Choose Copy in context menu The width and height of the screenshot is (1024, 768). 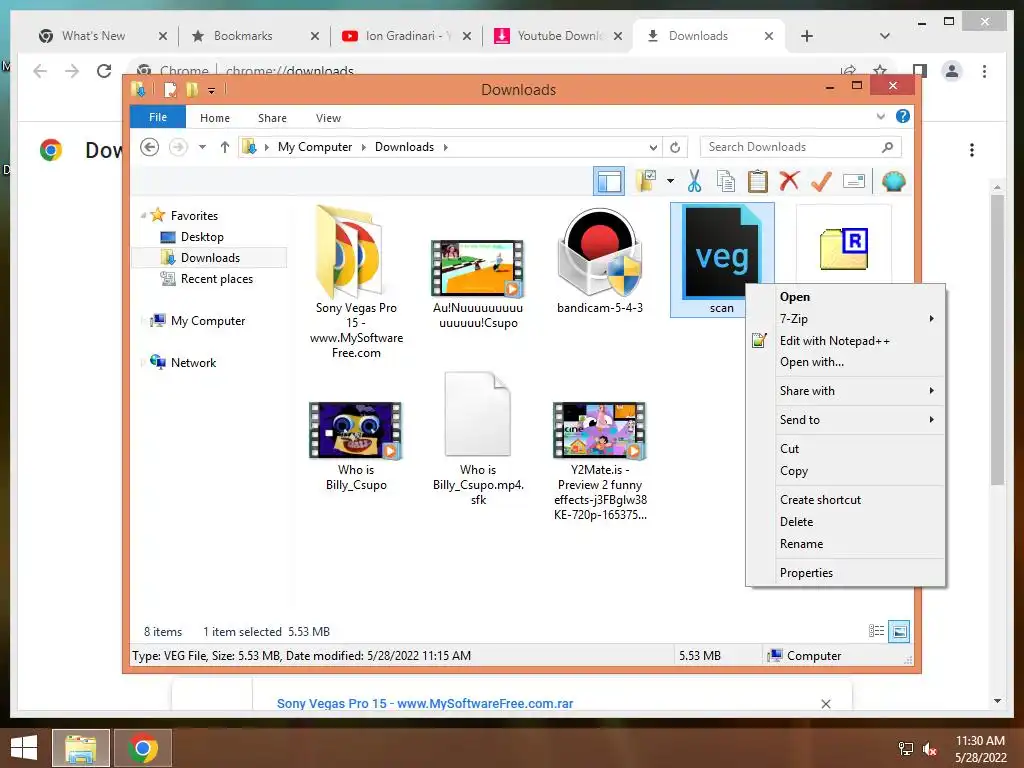point(845,471)
